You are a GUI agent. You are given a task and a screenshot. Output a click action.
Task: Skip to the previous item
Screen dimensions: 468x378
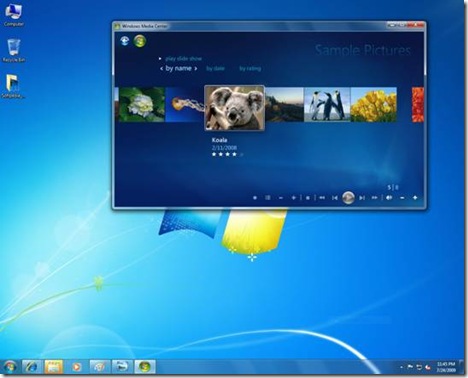point(335,198)
